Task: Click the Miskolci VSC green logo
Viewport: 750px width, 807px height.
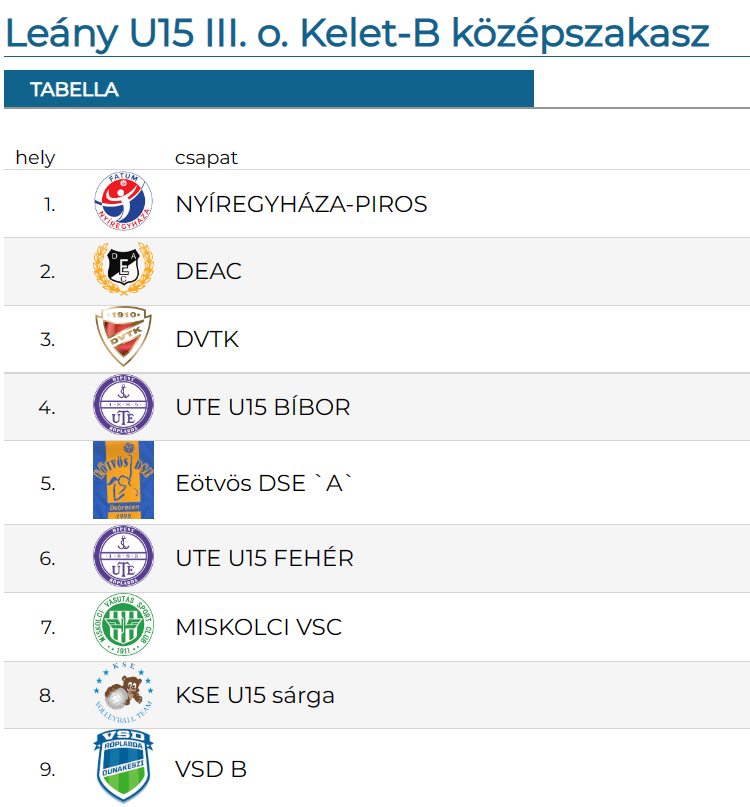Action: pos(123,625)
